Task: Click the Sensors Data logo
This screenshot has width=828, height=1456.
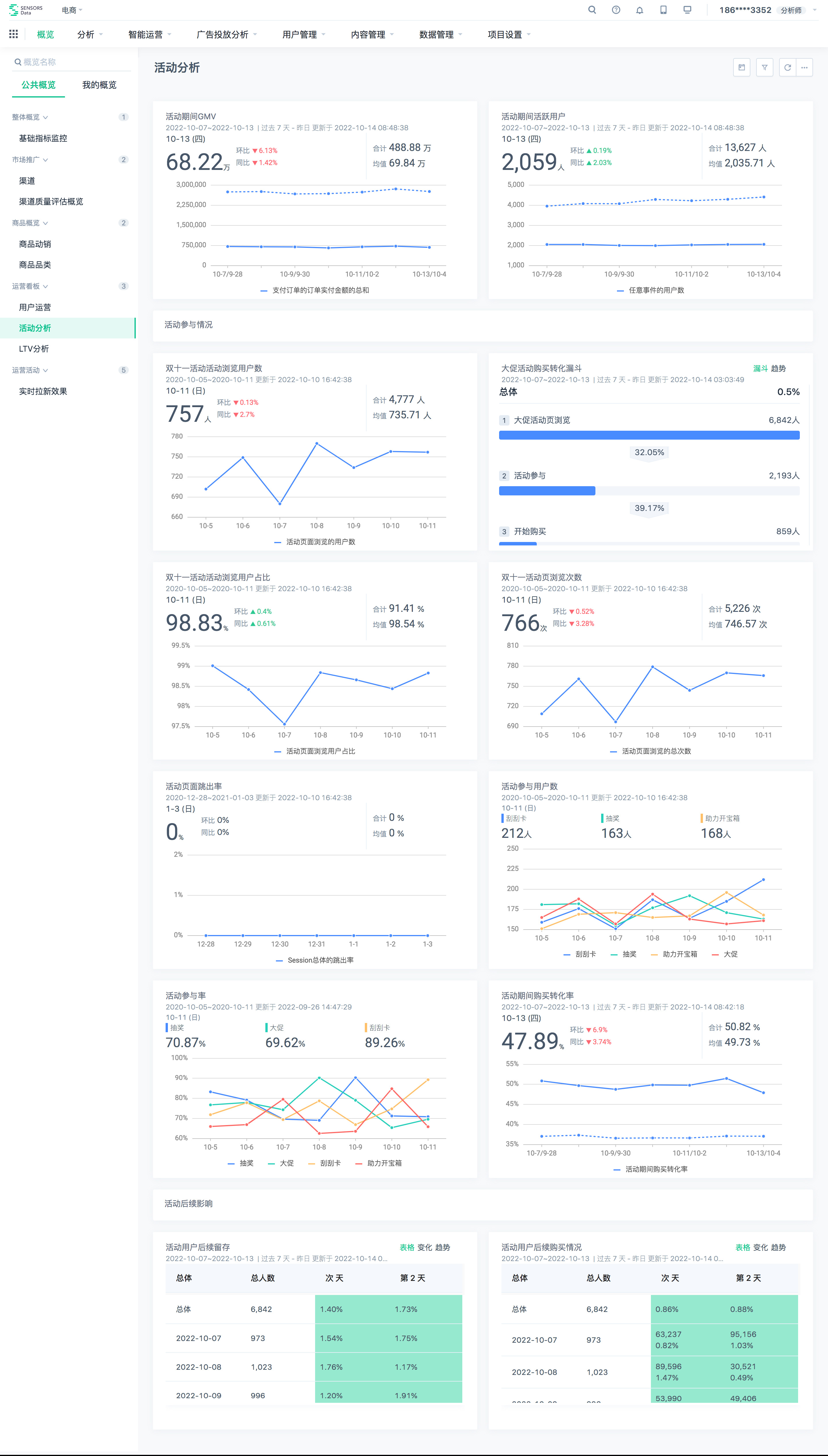Action: pyautogui.click(x=26, y=10)
